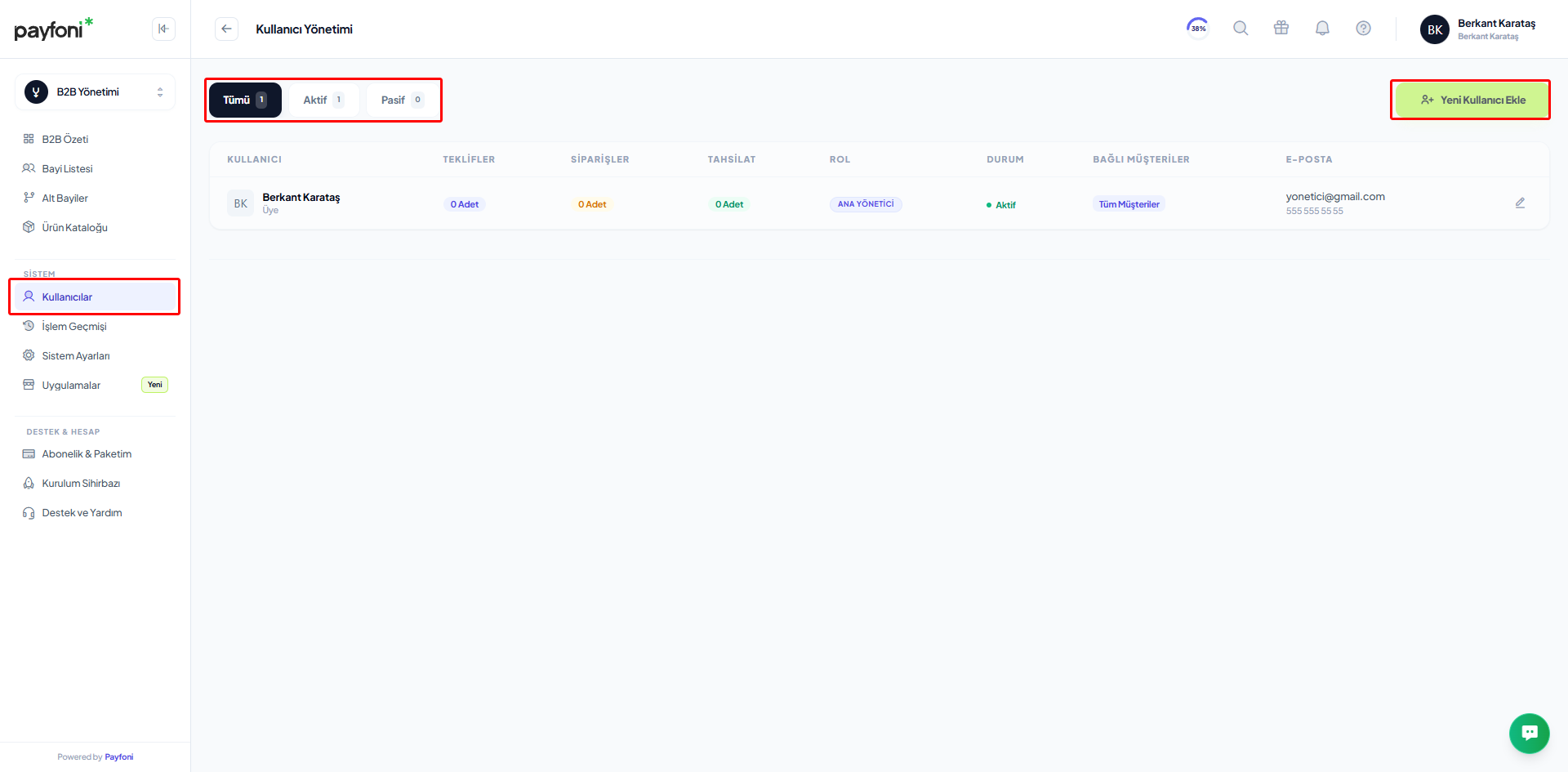The height and width of the screenshot is (772, 1568).
Task: Expand the B2B Yönetimi module selector
Action: [95, 92]
